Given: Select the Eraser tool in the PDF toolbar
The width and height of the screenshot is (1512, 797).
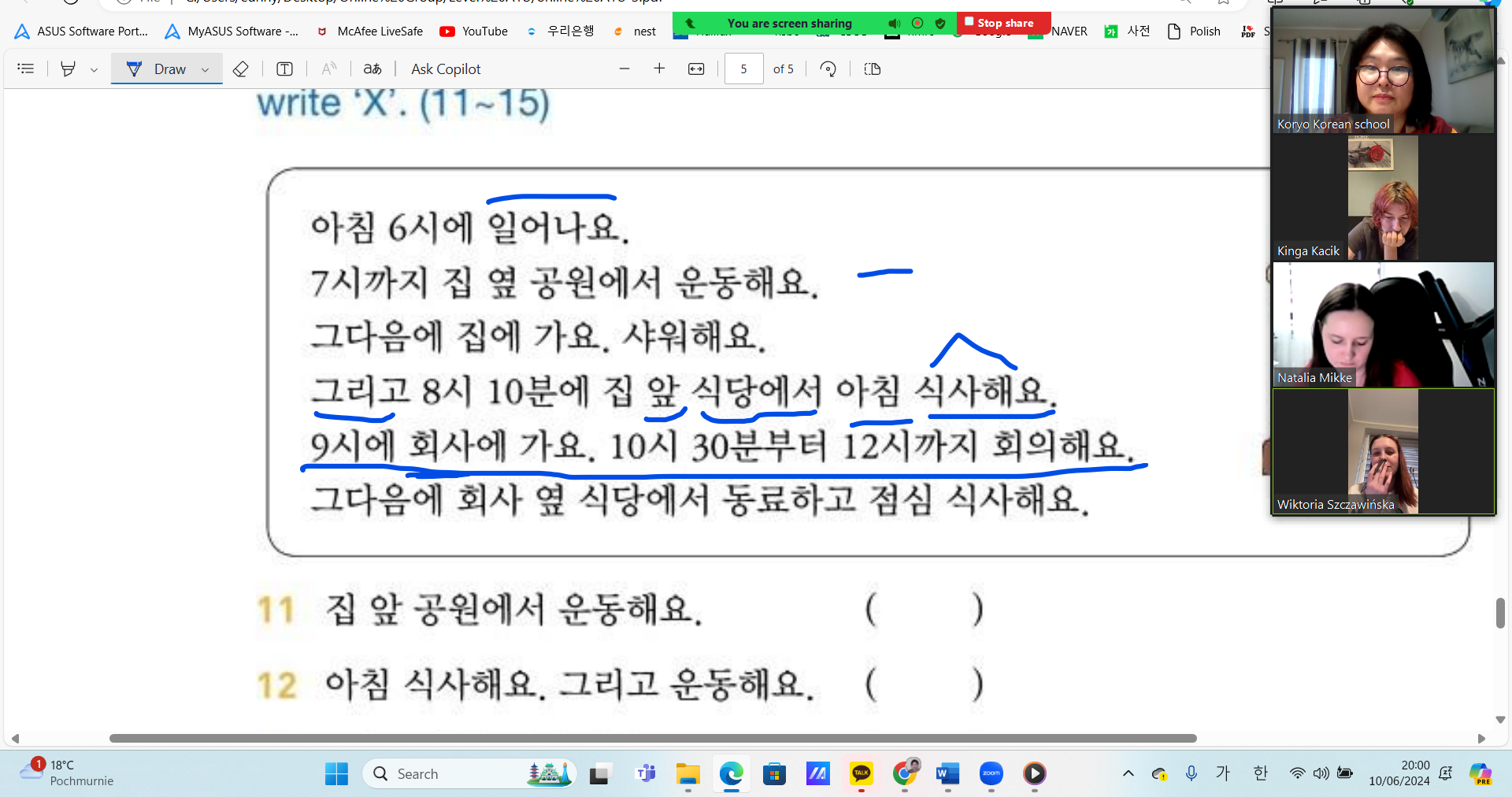Looking at the screenshot, I should tap(241, 69).
